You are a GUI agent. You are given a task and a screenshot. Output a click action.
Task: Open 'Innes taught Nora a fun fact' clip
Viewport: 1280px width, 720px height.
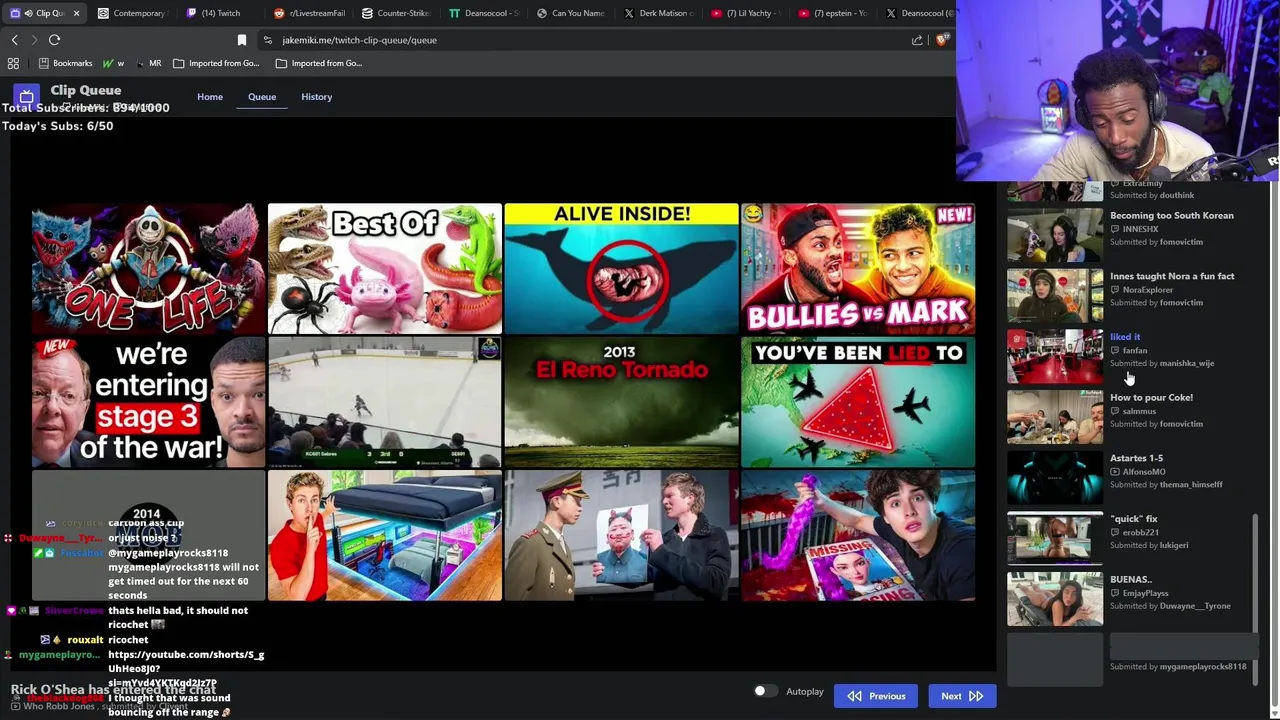(1172, 276)
